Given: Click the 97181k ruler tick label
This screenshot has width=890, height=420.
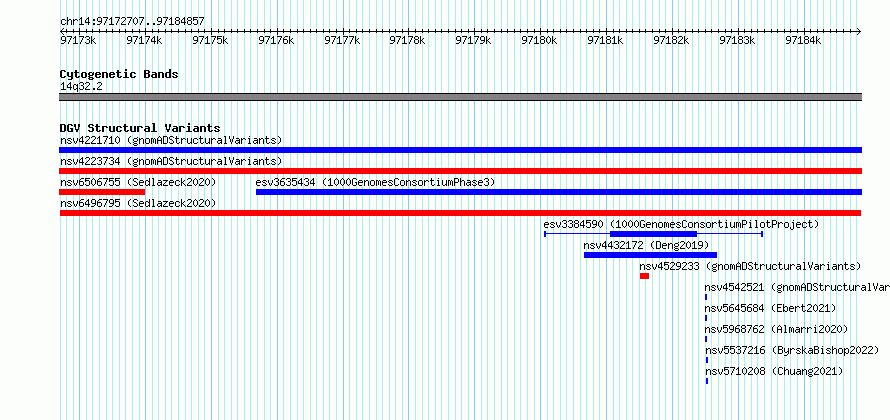Looking at the screenshot, I should pyautogui.click(x=605, y=40).
